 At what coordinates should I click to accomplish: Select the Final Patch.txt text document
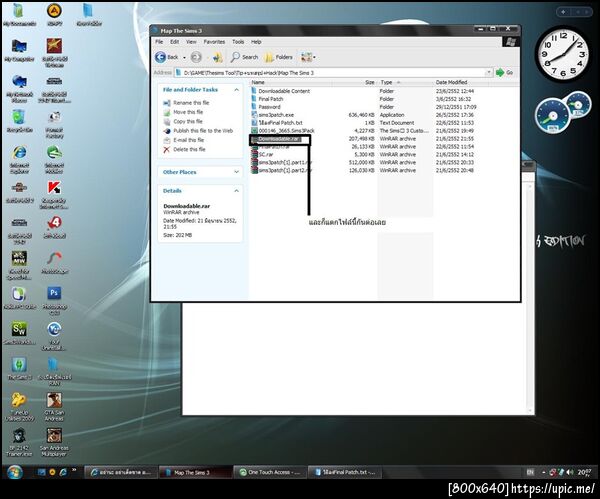click(280, 123)
